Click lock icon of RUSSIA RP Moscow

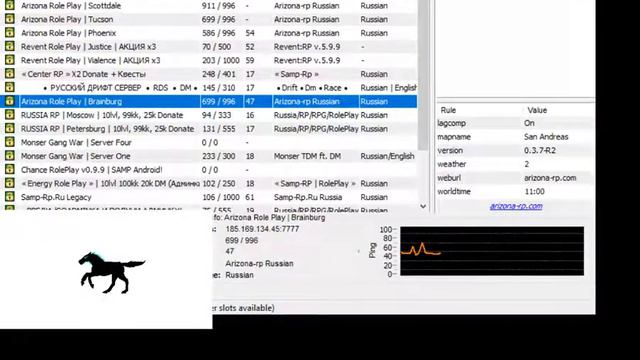coord(9,115)
